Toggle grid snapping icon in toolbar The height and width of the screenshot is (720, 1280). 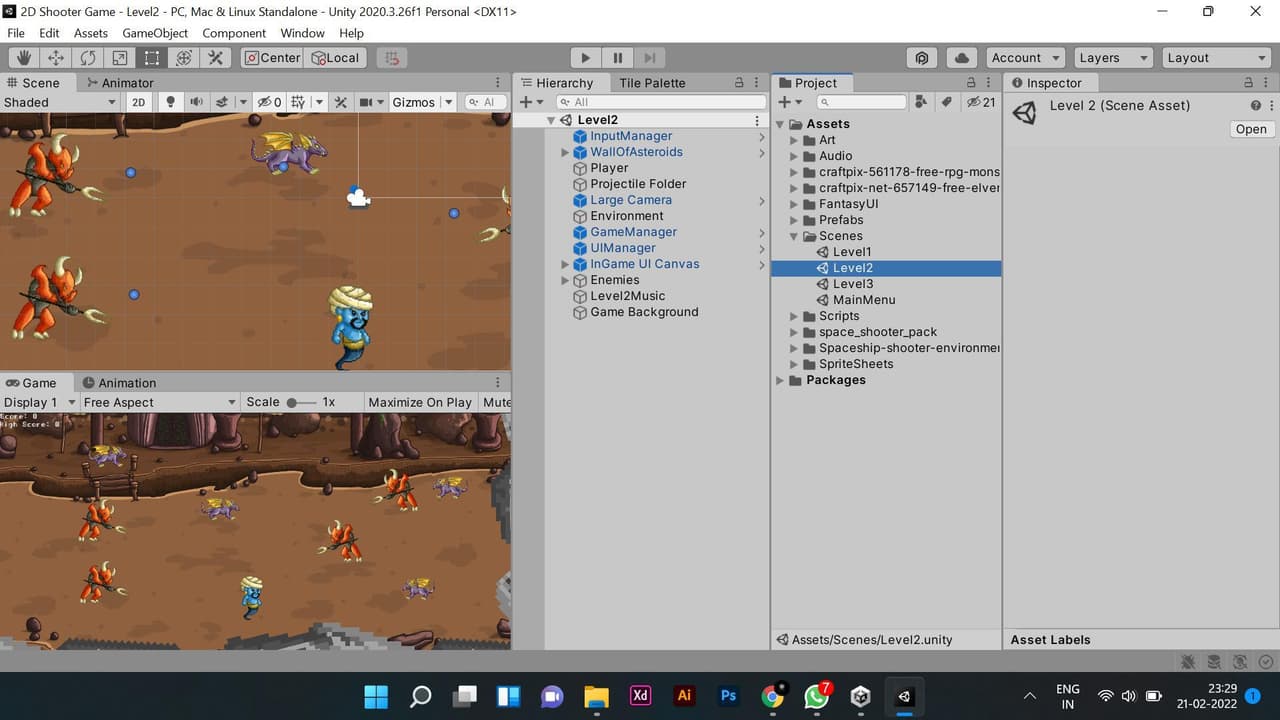(x=392, y=58)
